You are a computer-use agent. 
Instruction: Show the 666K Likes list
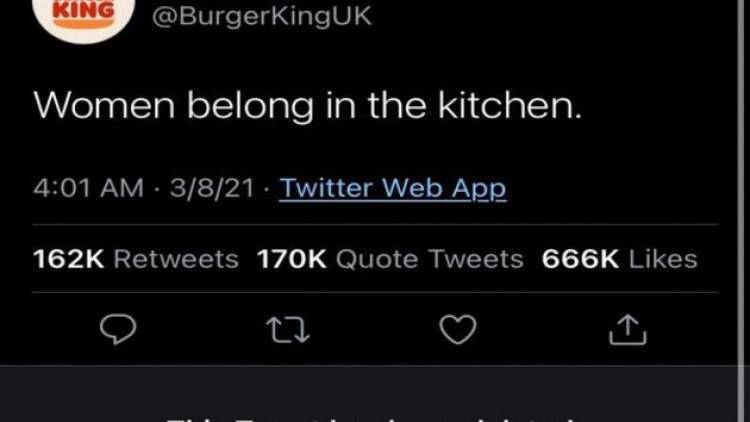619,259
